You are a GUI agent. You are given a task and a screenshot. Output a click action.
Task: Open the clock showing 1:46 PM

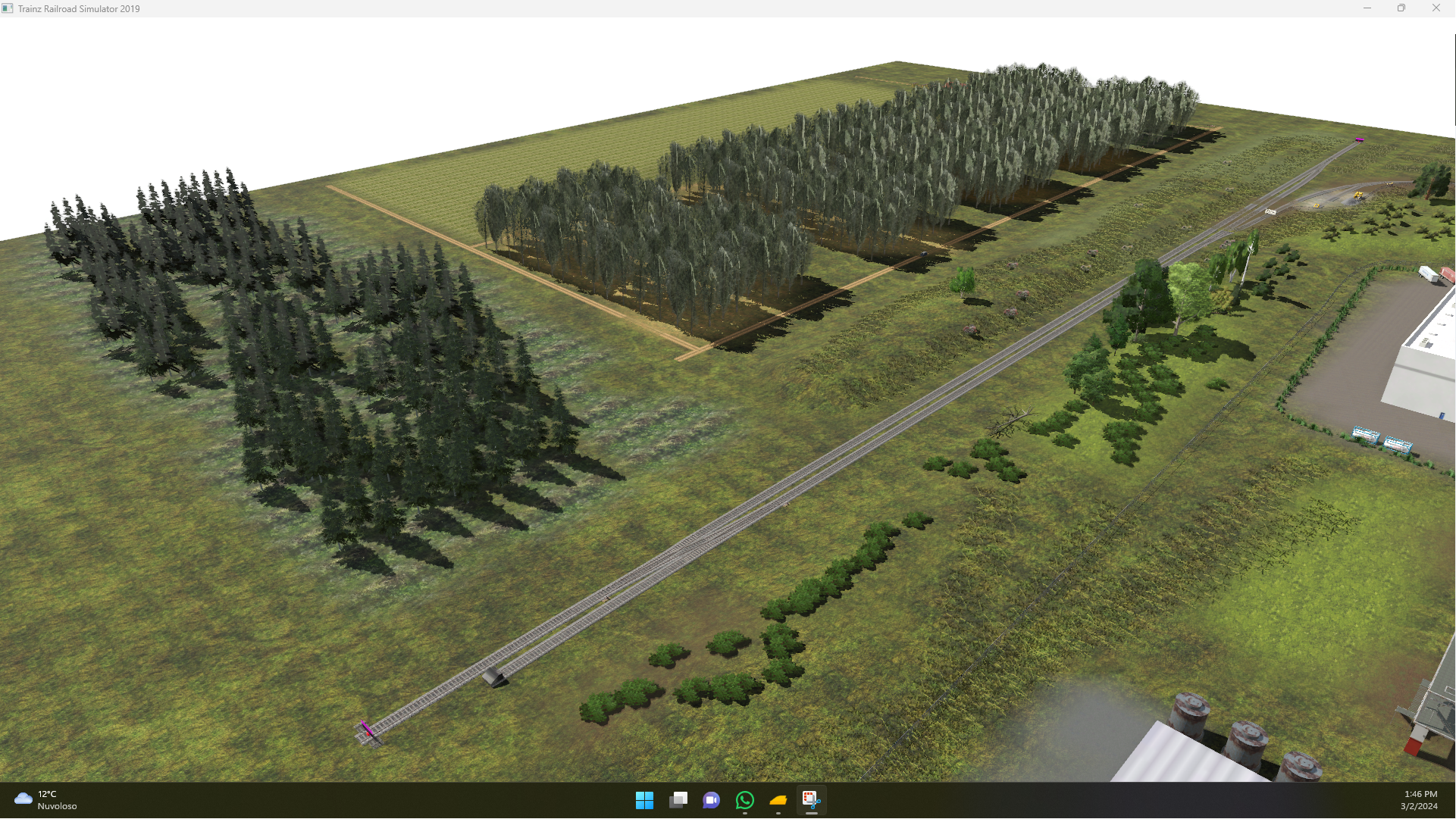click(1420, 800)
